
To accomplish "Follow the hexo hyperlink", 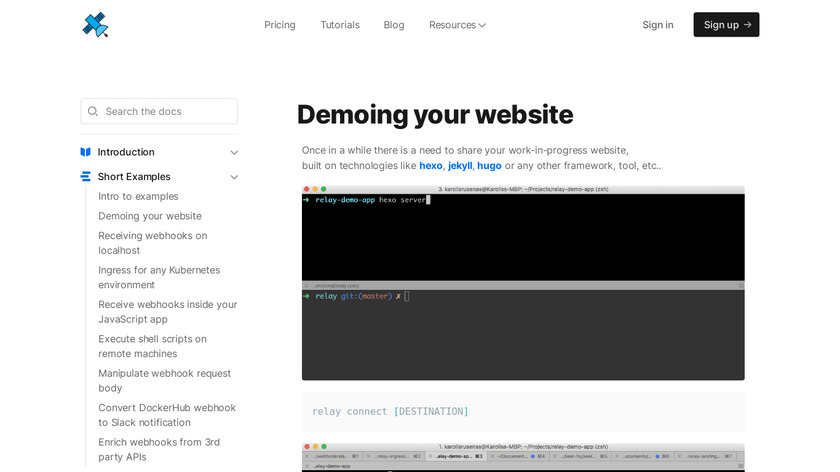I will [x=431, y=166].
